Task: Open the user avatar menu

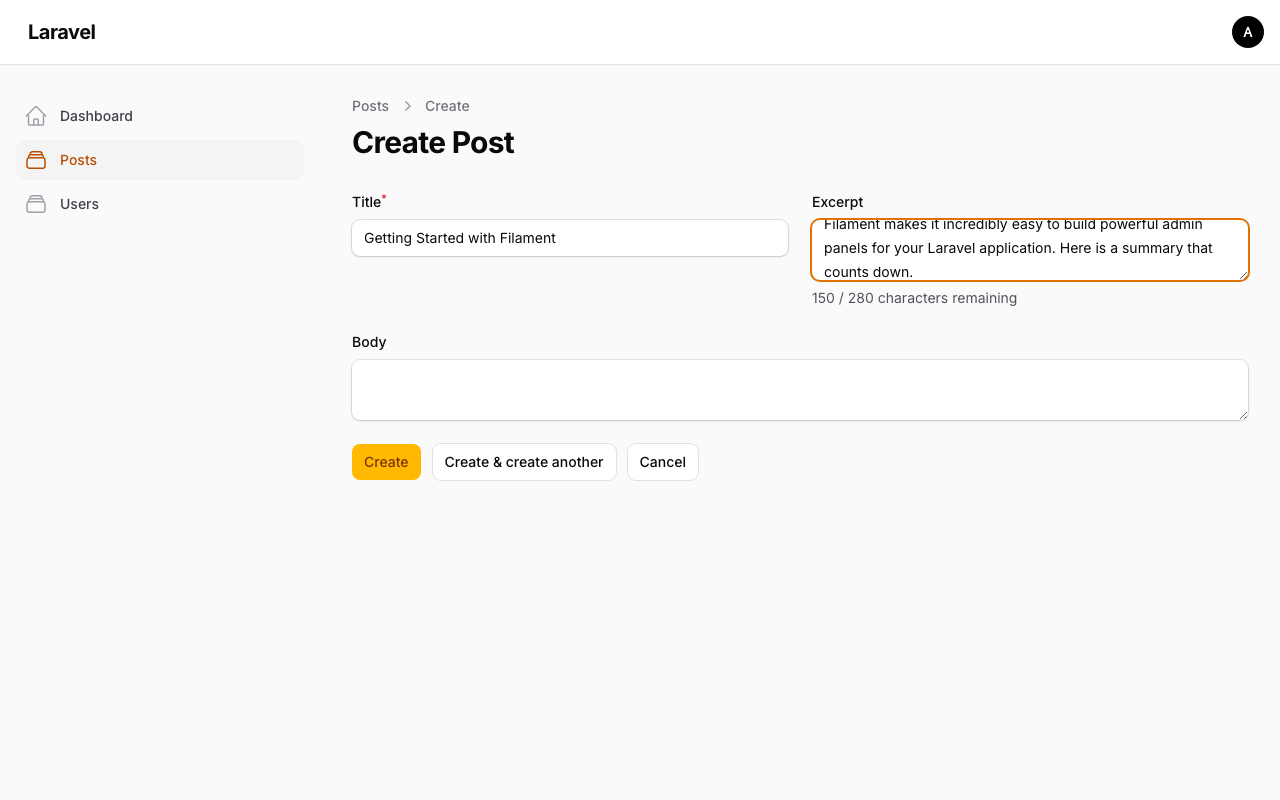Action: [1248, 32]
